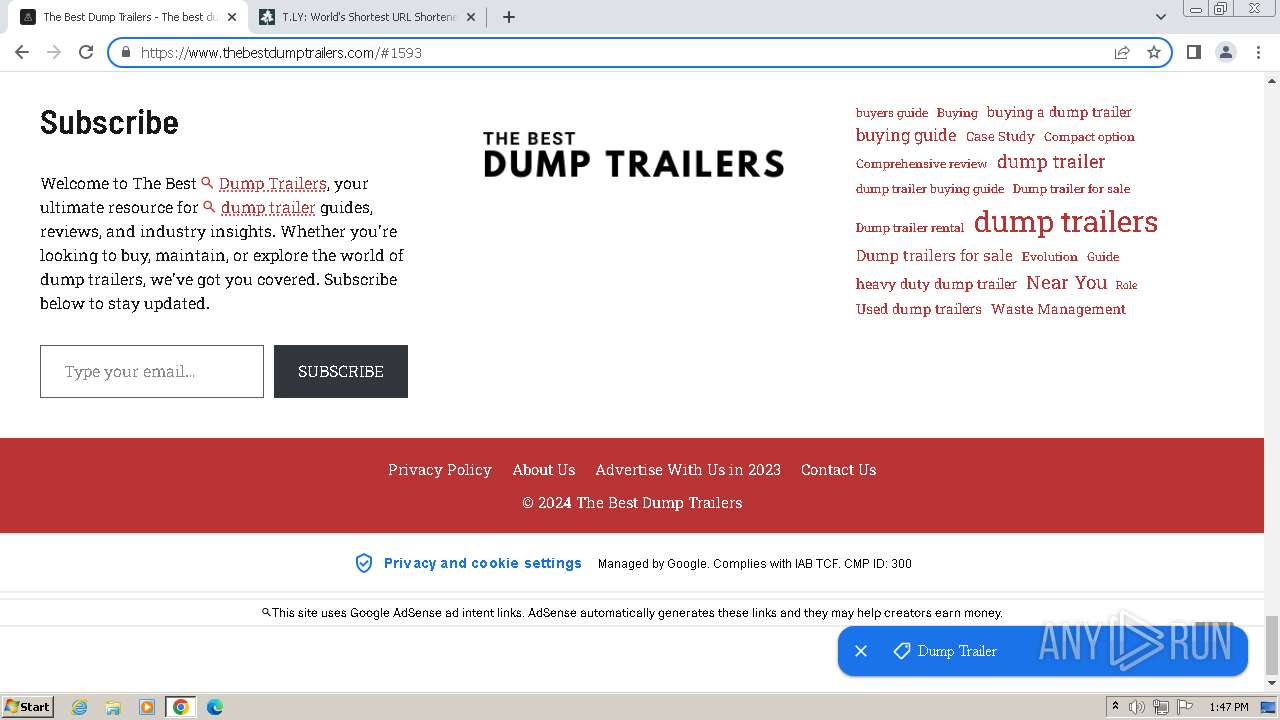Image resolution: width=1280 pixels, height=720 pixels.
Task: Open Advertise With Us in 2023 link
Action: pyautogui.click(x=688, y=470)
